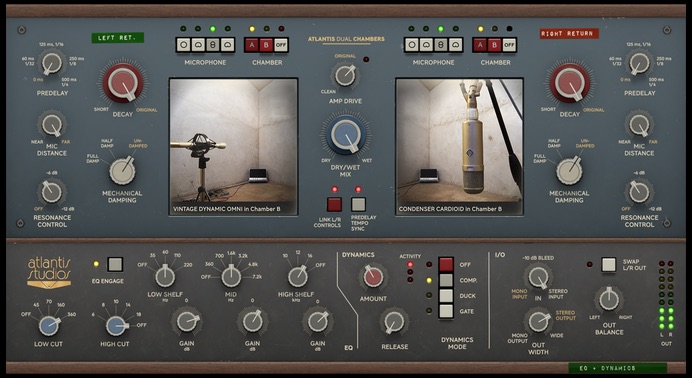Click the Vintage Dynamic Omni chamber image
The width and height of the screenshot is (692, 378).
[x=233, y=146]
